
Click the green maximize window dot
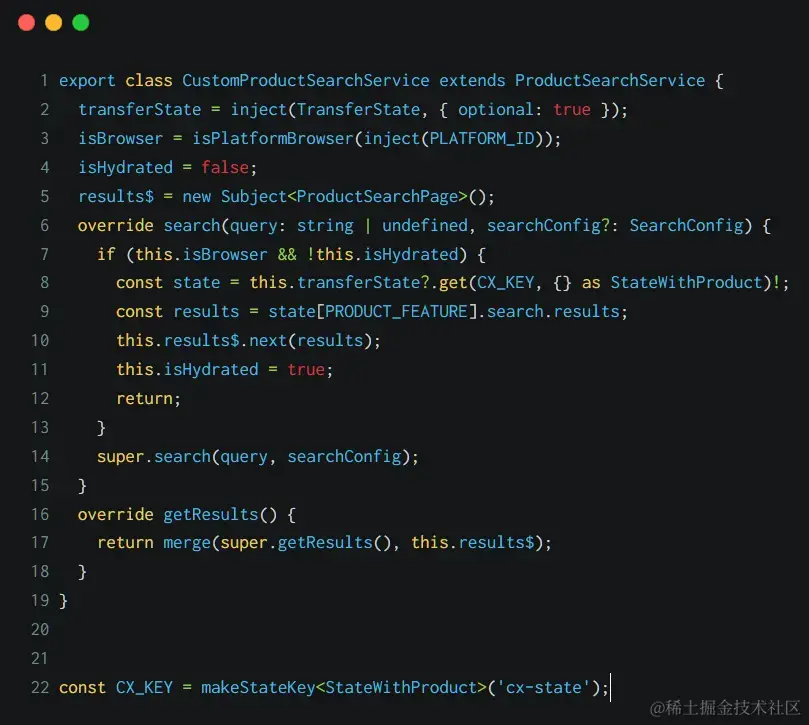coord(81,23)
